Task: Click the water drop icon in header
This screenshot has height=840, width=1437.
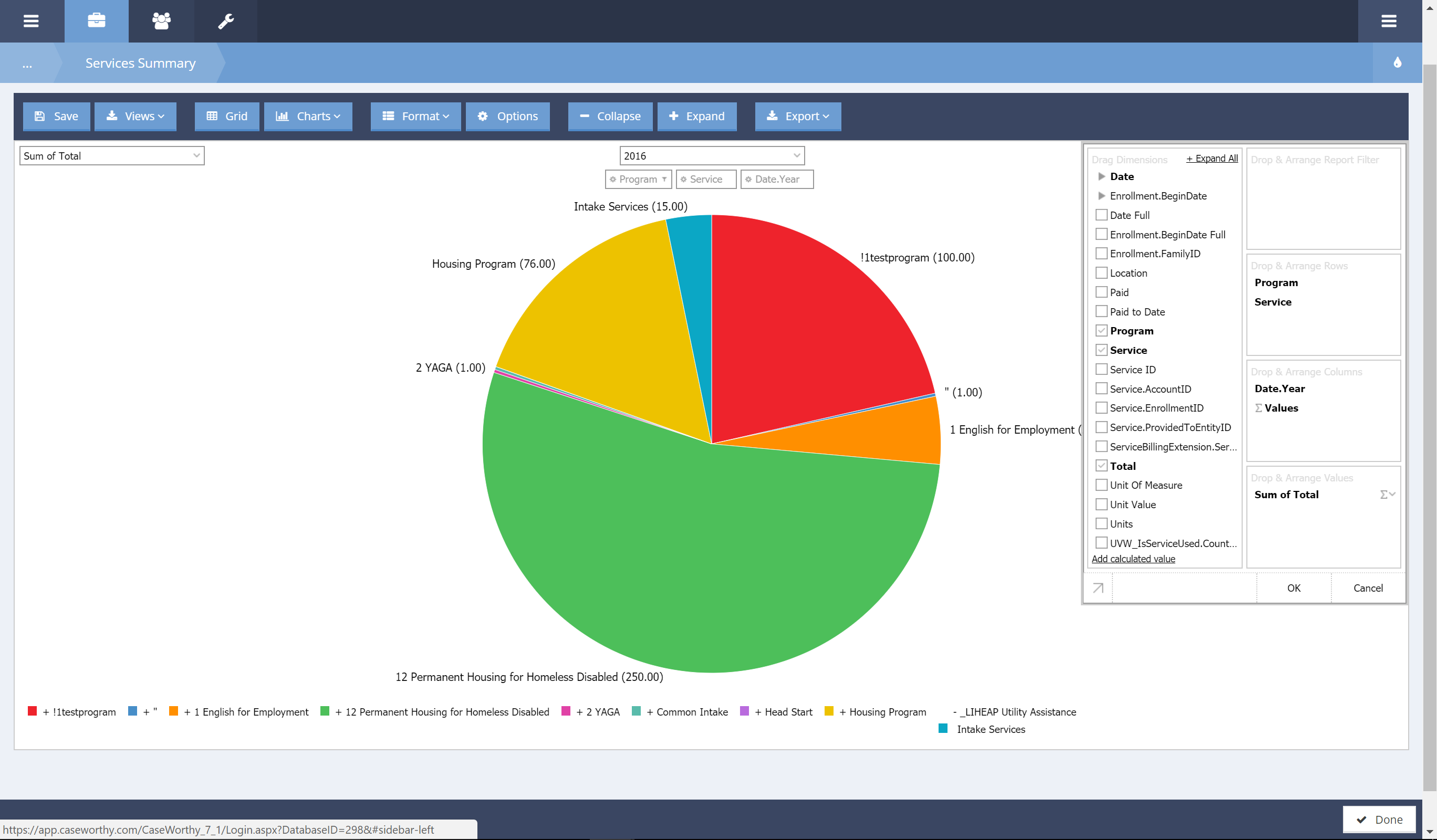Action: pyautogui.click(x=1398, y=62)
